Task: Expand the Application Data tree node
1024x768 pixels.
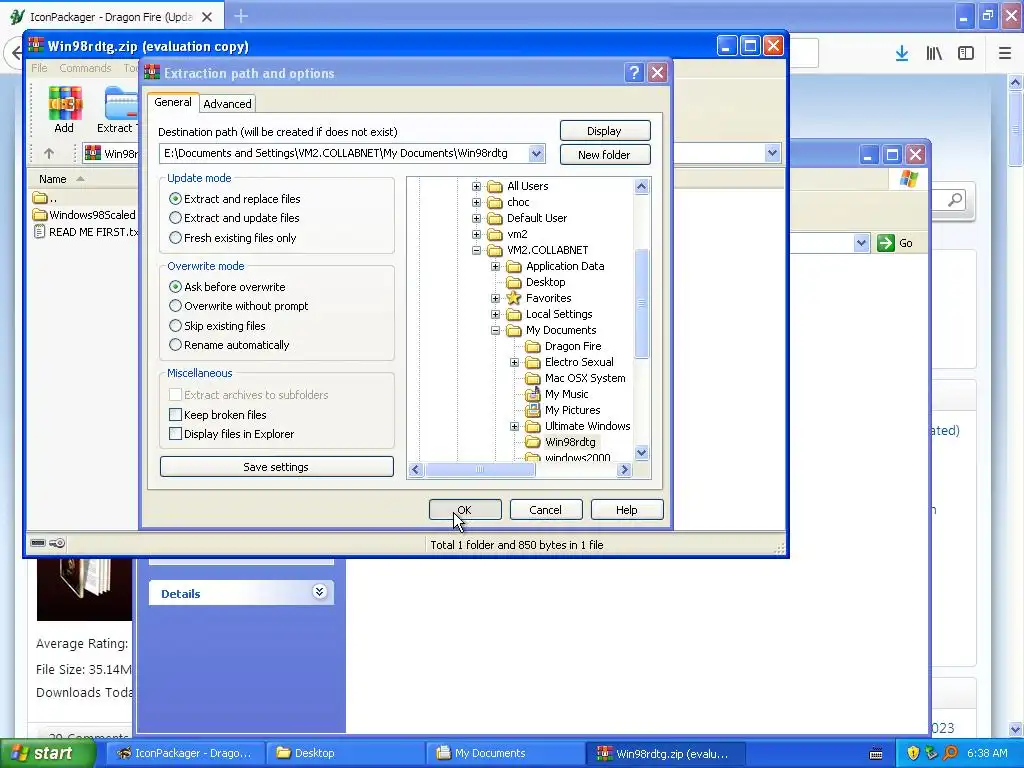Action: point(496,266)
